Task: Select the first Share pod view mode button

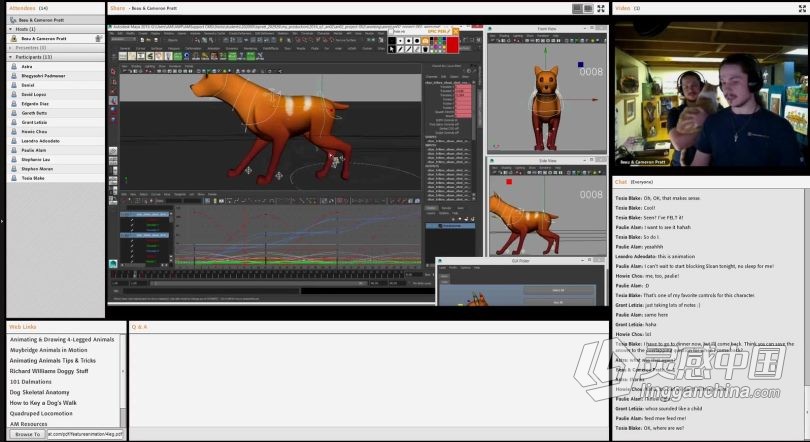Action: coord(578,8)
